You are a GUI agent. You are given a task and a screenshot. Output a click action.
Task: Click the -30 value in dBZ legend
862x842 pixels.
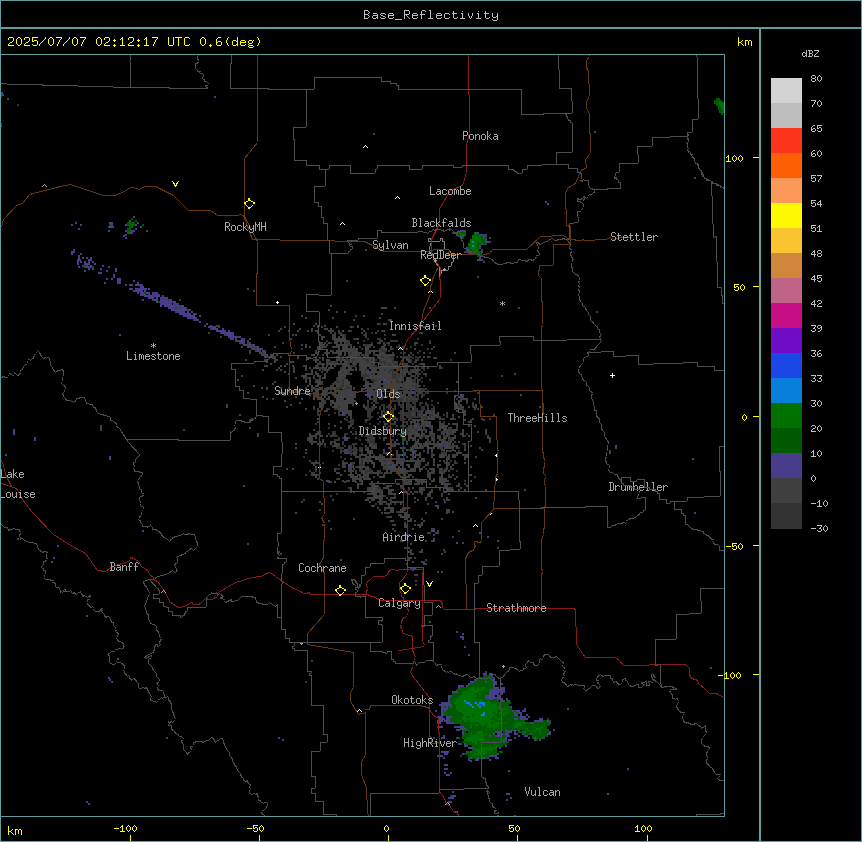(x=819, y=528)
